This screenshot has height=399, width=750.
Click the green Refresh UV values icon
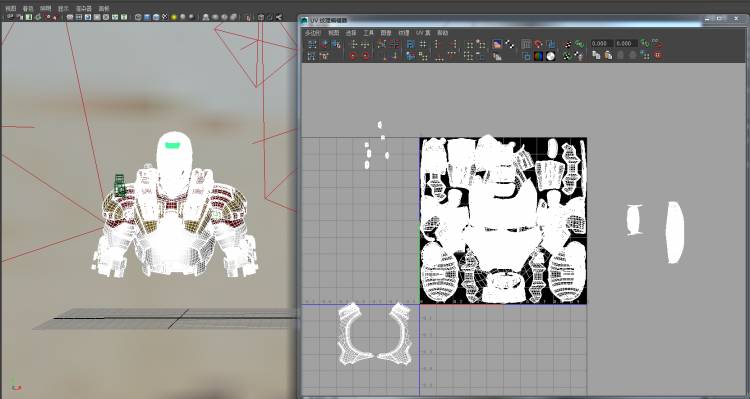pos(645,44)
